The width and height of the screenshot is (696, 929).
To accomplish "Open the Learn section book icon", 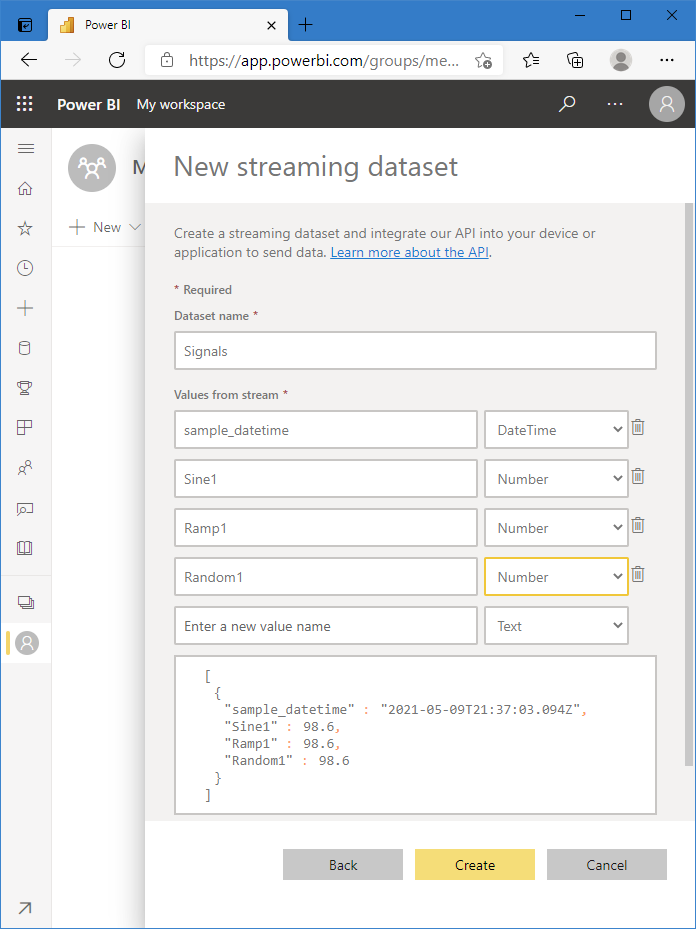I will tap(26, 548).
